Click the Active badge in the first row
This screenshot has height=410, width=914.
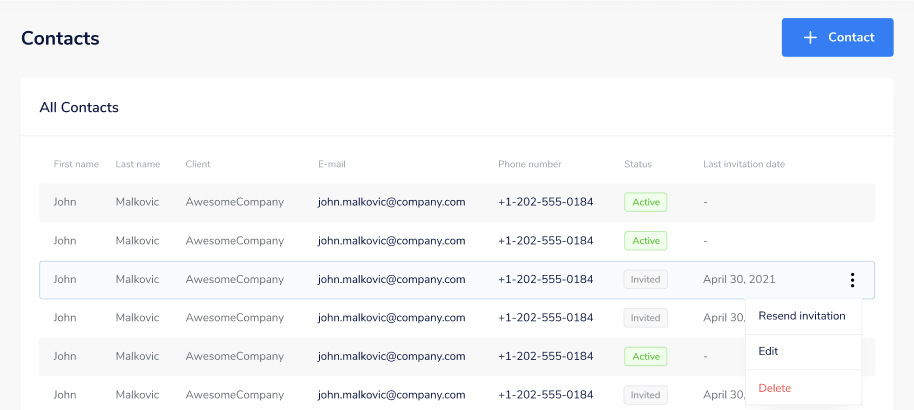[646, 202]
